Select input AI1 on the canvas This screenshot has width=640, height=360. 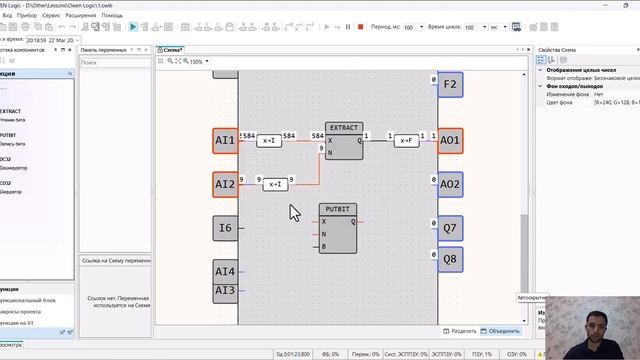(225, 141)
